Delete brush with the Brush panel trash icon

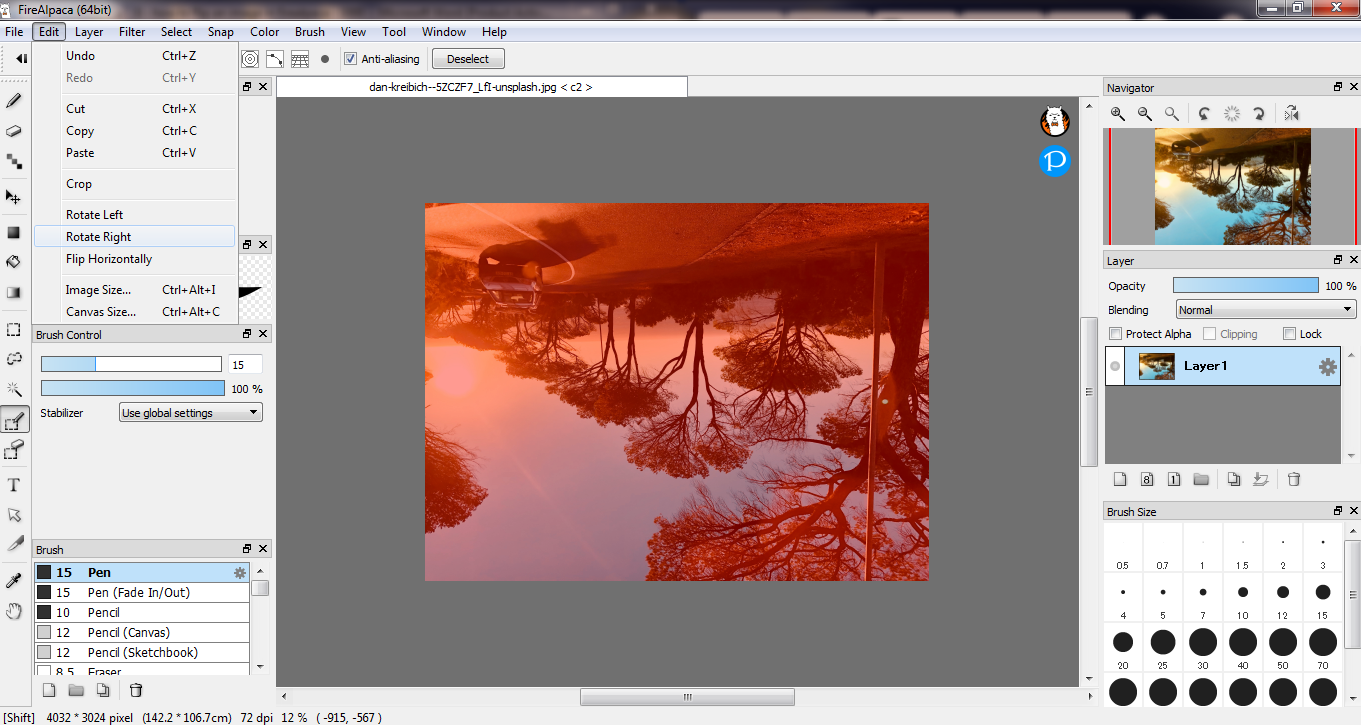137,690
